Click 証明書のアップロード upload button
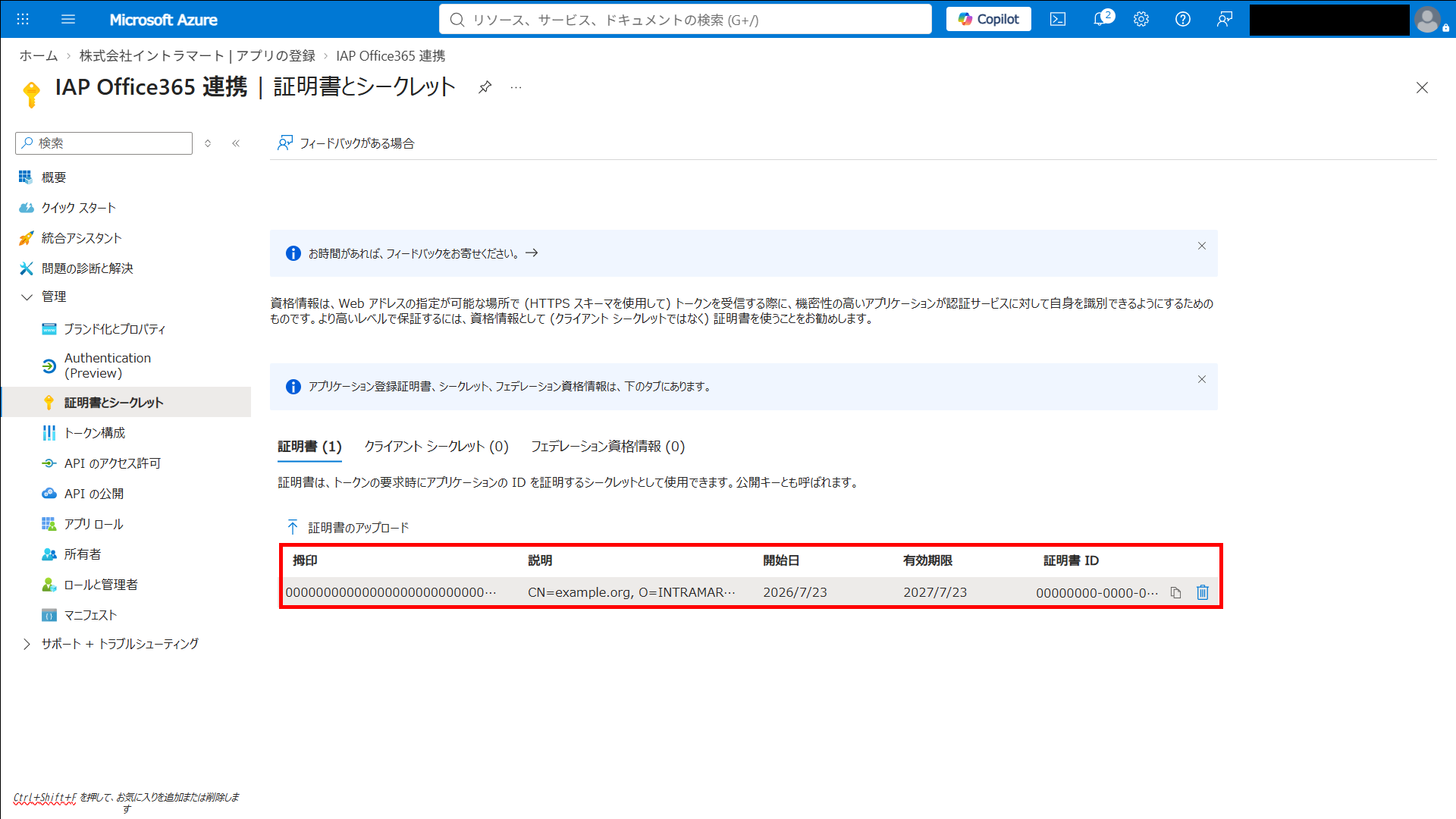This screenshot has height=819, width=1456. (347, 527)
